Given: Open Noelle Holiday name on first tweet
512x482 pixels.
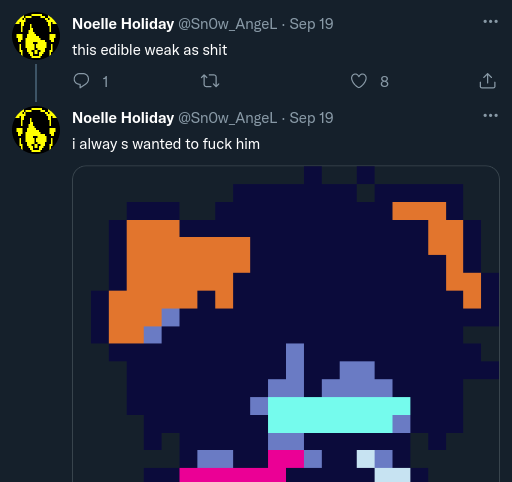Looking at the screenshot, I should (123, 24).
